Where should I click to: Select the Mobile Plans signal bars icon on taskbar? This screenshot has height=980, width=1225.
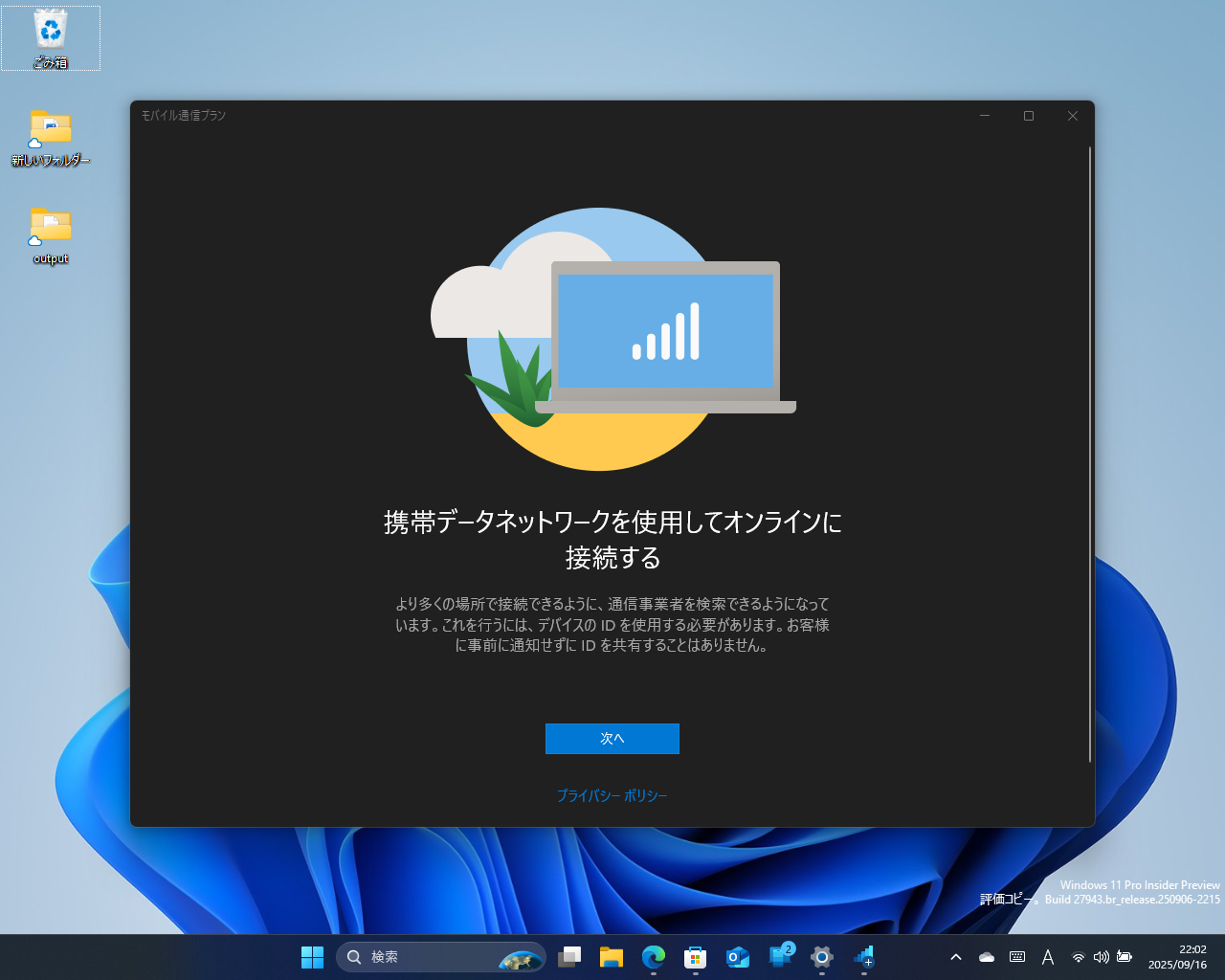(863, 957)
